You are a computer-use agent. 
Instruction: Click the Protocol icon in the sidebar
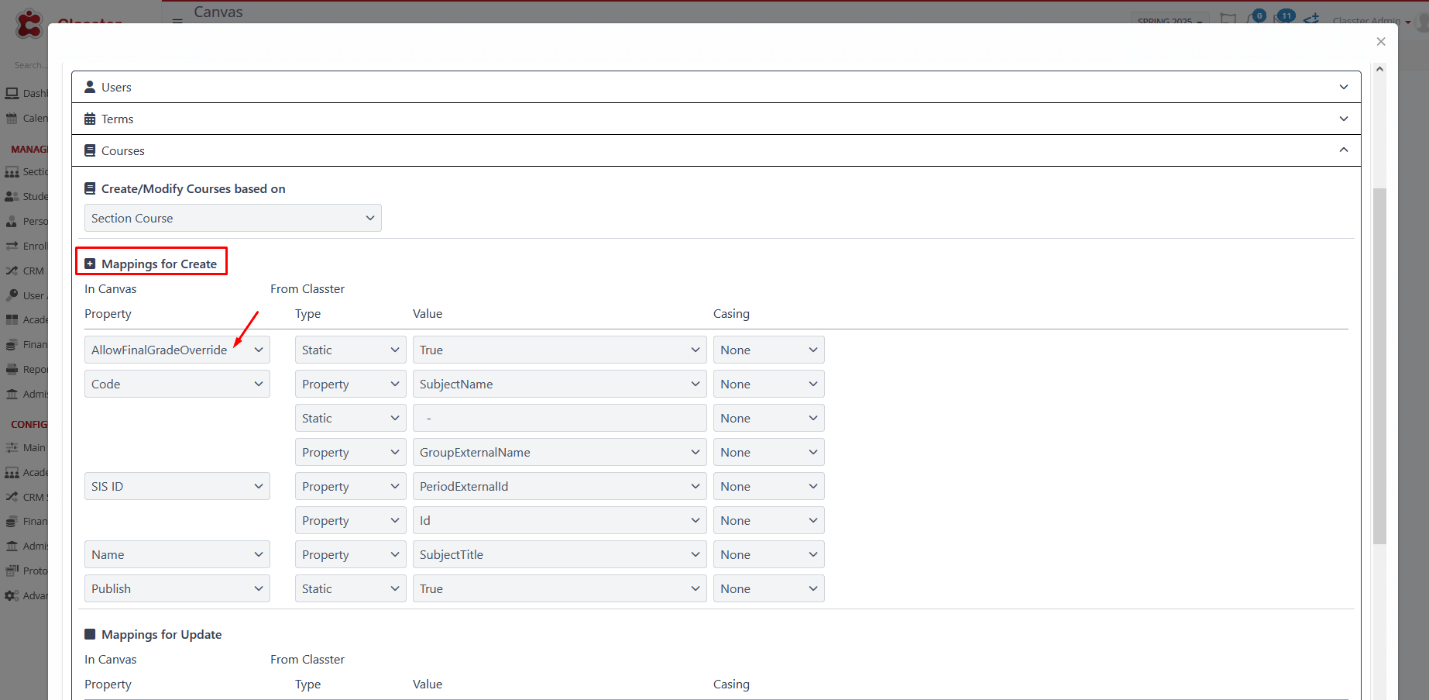[12, 571]
